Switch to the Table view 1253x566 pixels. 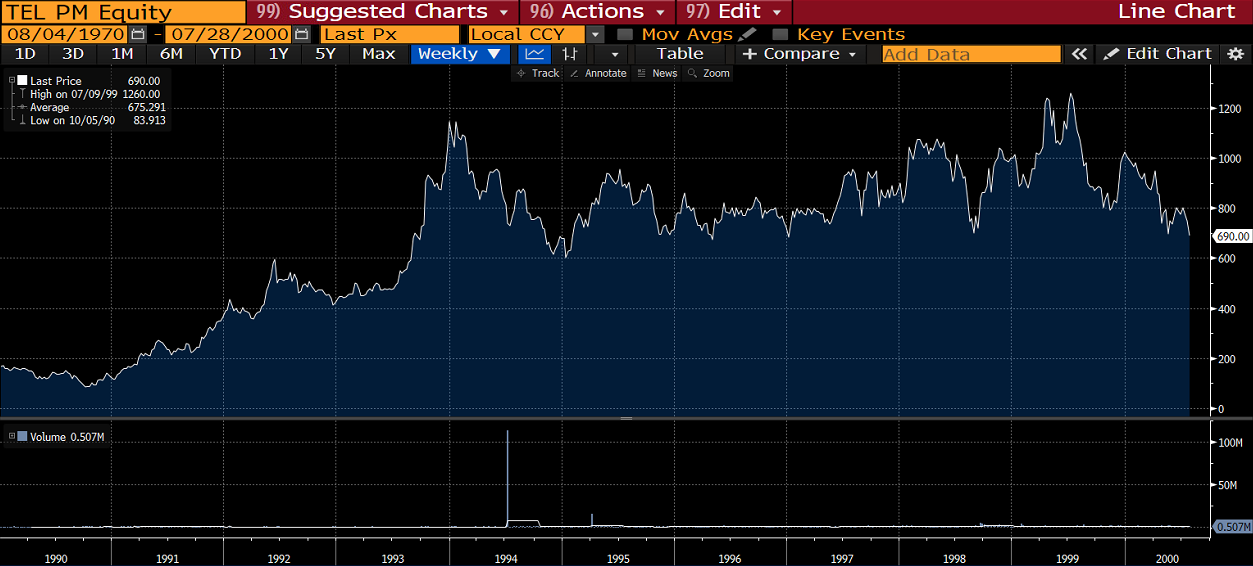click(x=680, y=54)
